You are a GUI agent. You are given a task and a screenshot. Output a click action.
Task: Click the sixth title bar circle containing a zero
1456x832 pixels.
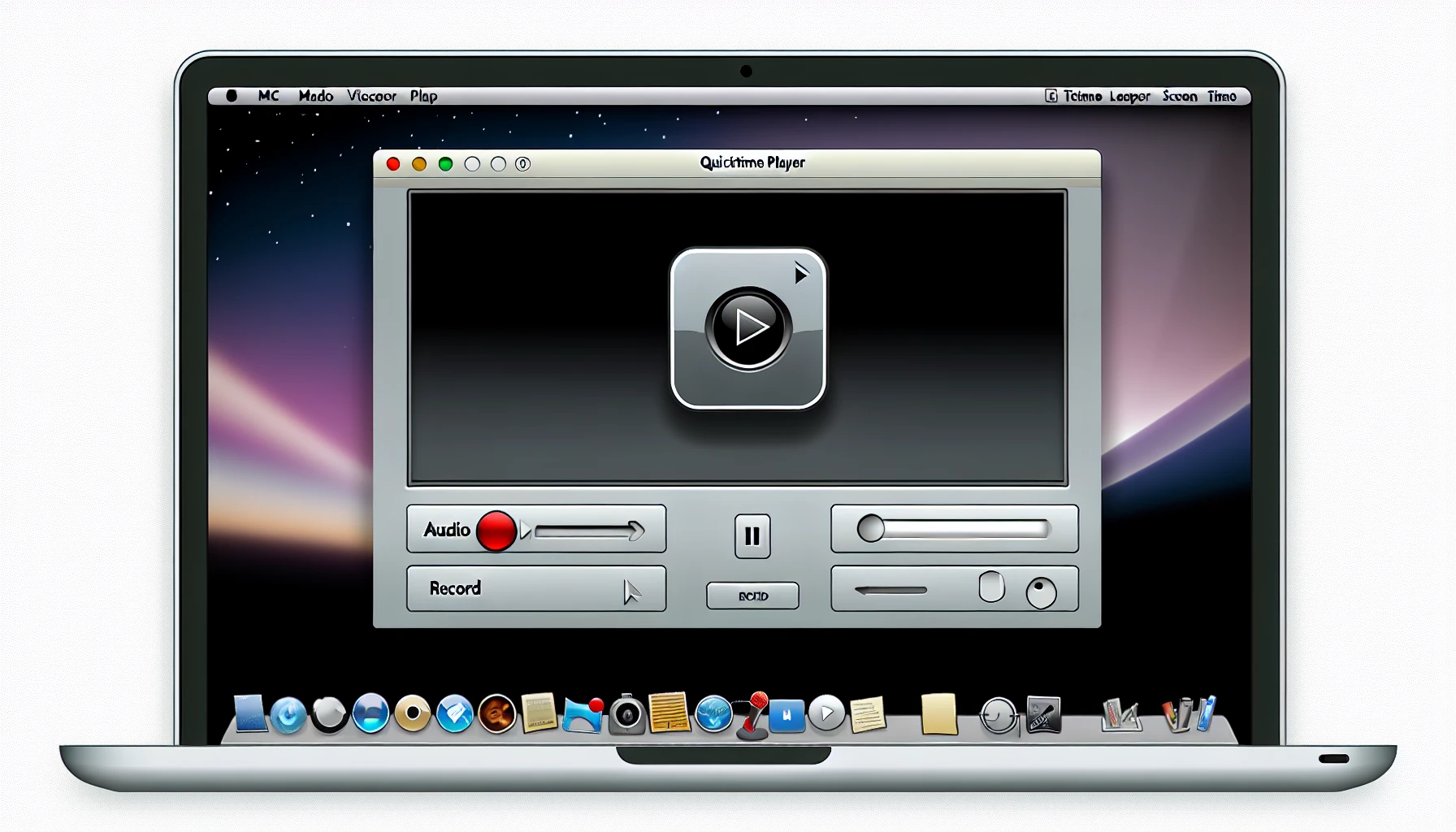522,164
